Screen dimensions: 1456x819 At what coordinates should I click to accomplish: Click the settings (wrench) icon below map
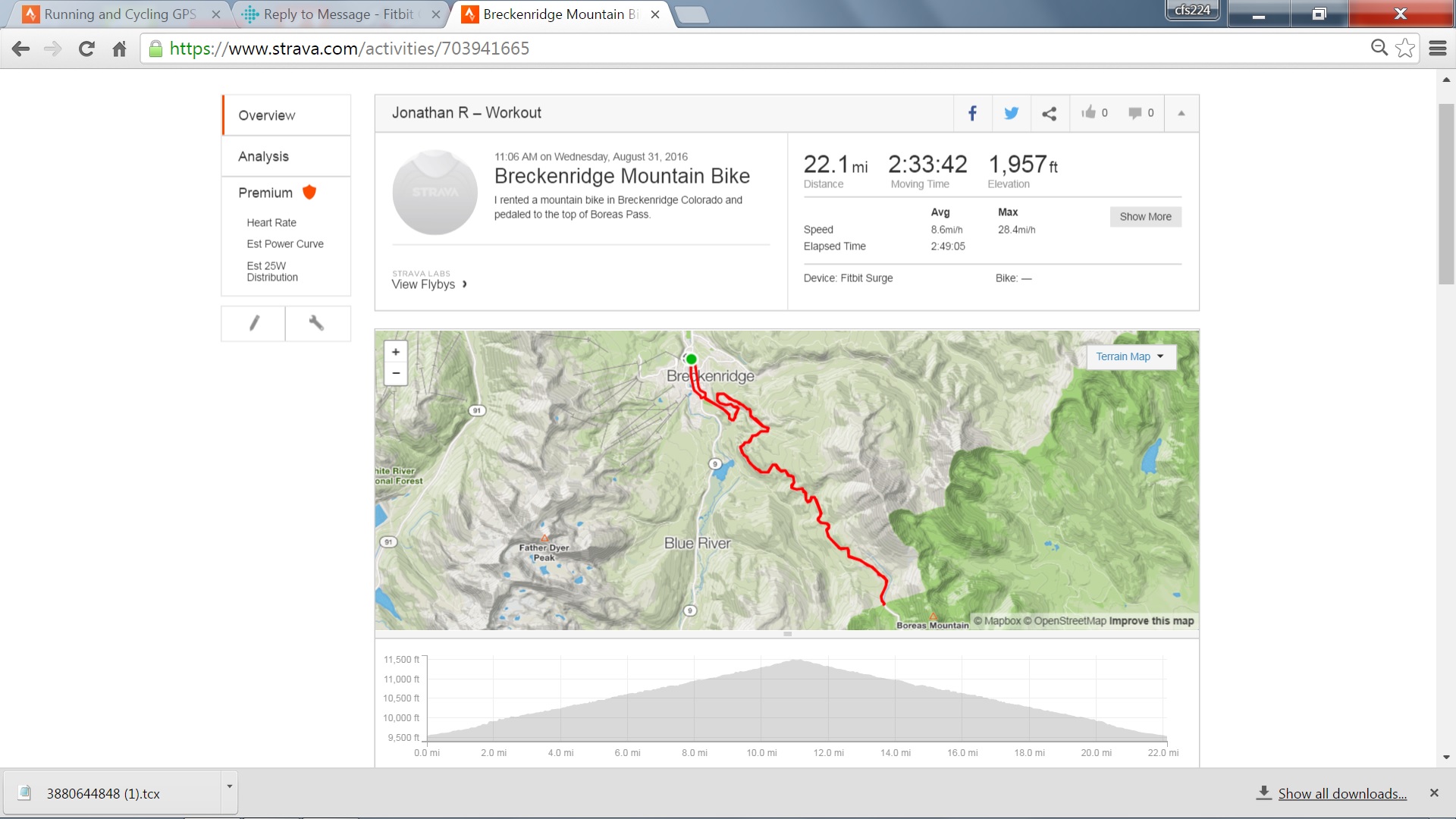pyautogui.click(x=316, y=322)
